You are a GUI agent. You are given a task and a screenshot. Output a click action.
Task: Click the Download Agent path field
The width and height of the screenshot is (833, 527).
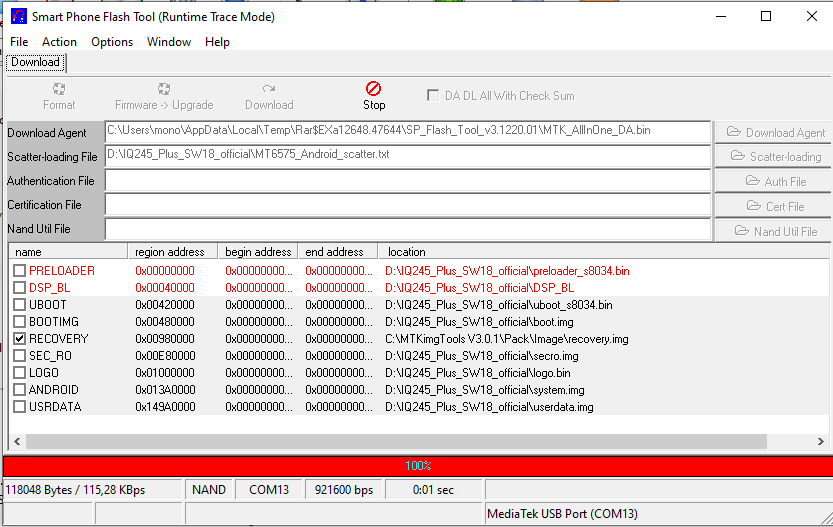click(407, 131)
